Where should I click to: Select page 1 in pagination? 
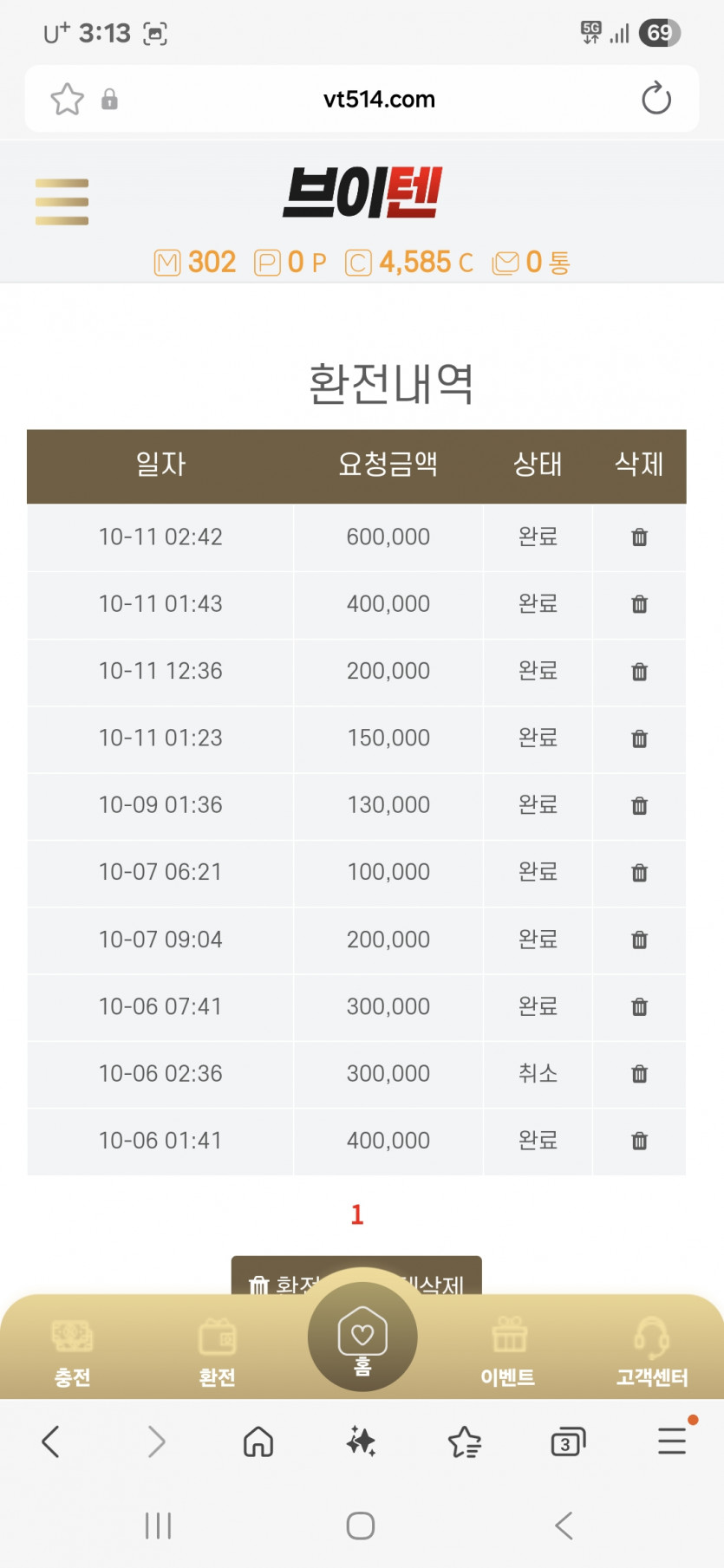[357, 1214]
